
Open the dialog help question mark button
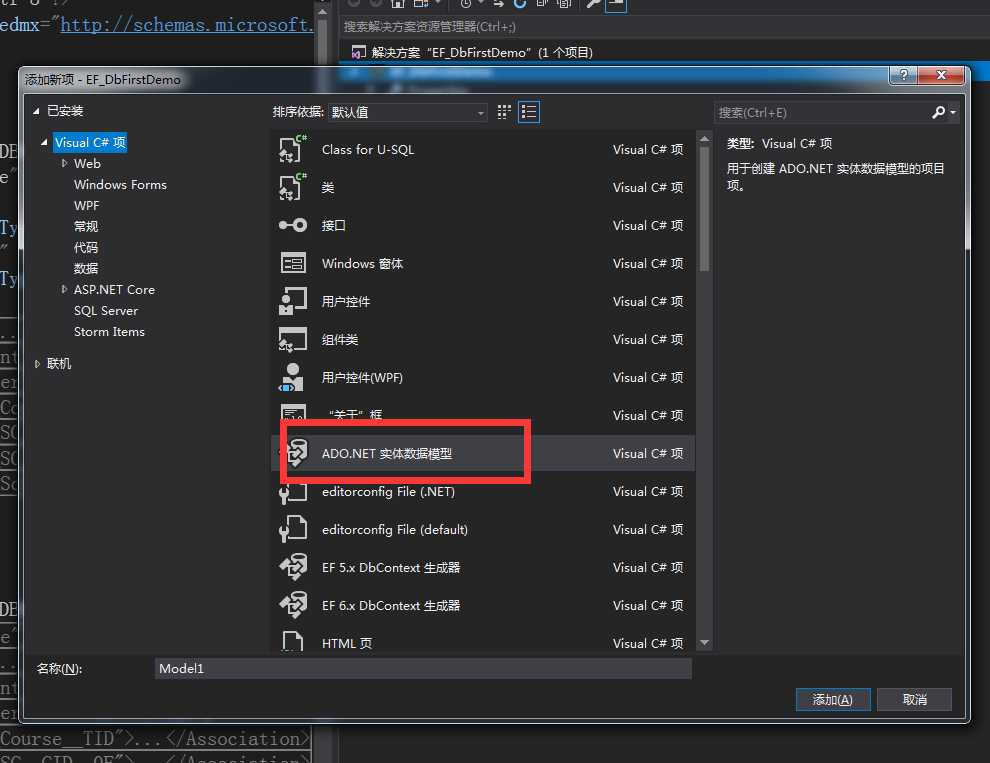tap(904, 75)
